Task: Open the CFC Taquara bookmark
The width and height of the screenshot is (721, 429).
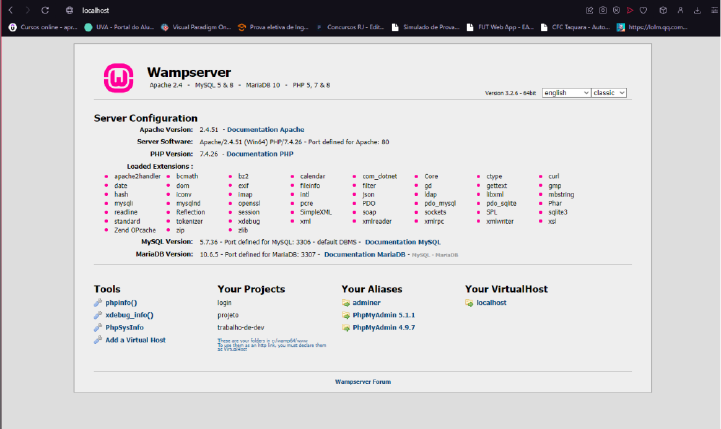Action: 575,27
